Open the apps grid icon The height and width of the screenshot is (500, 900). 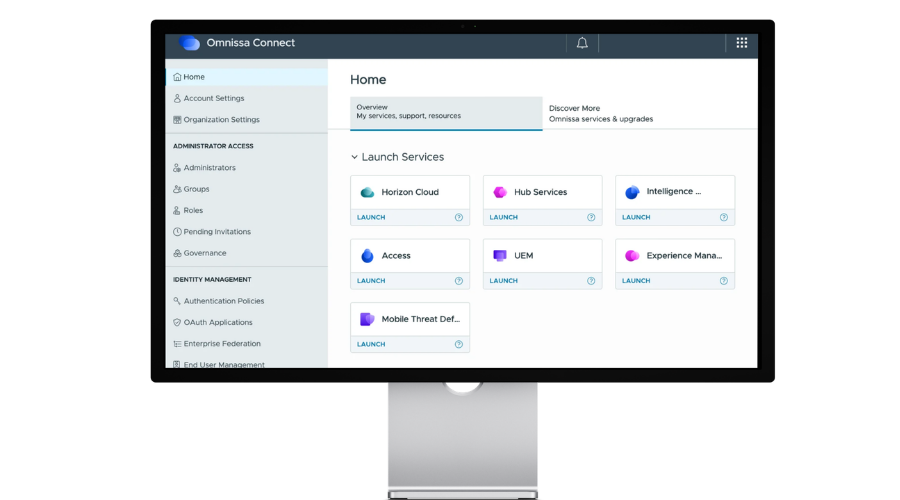click(x=742, y=42)
